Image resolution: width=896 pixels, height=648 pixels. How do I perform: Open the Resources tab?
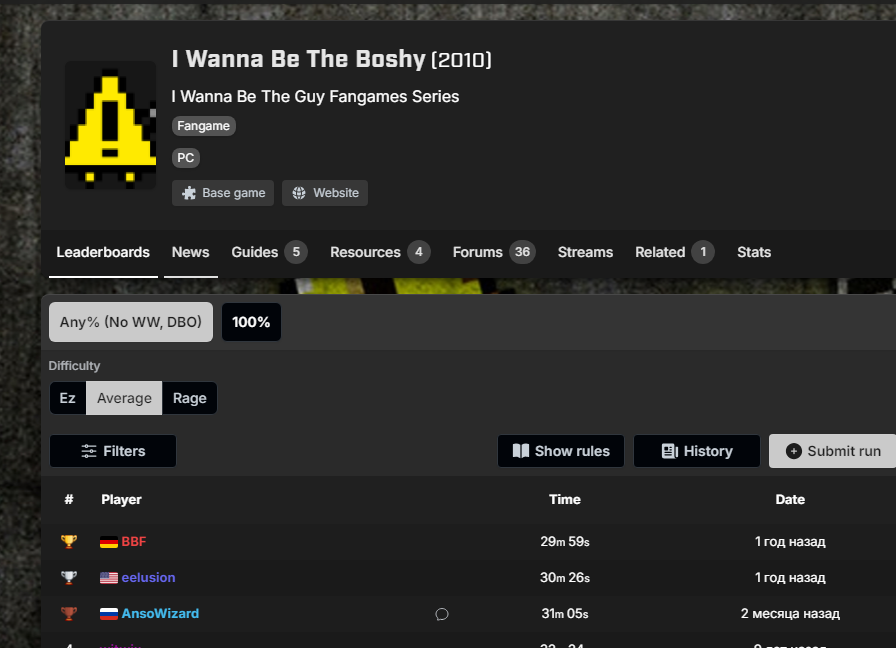coord(380,252)
